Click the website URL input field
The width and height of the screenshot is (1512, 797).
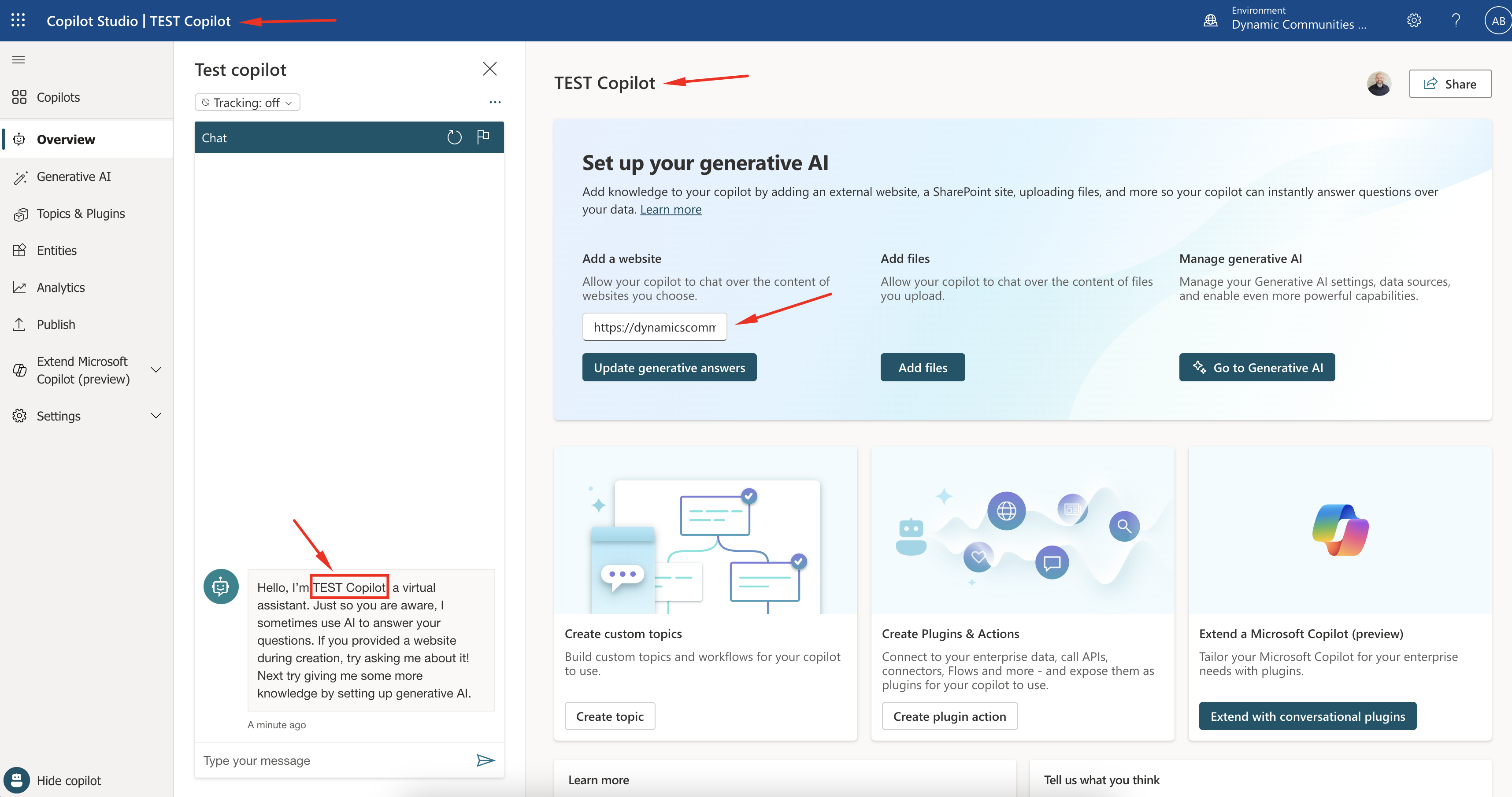coord(655,327)
